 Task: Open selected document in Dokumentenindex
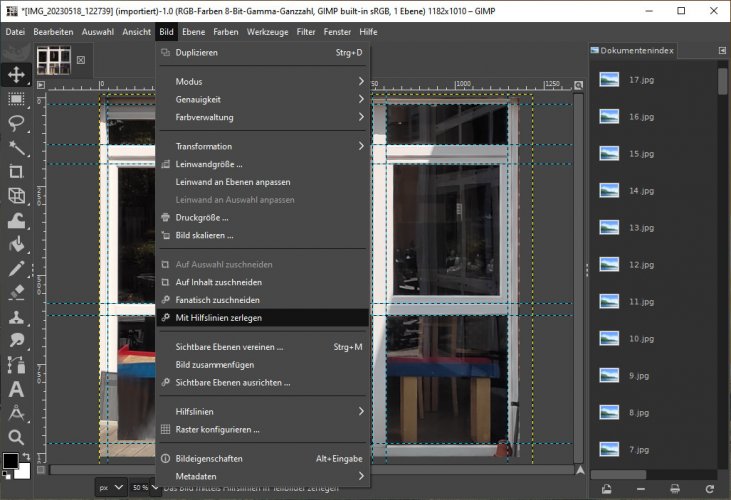tap(607, 489)
